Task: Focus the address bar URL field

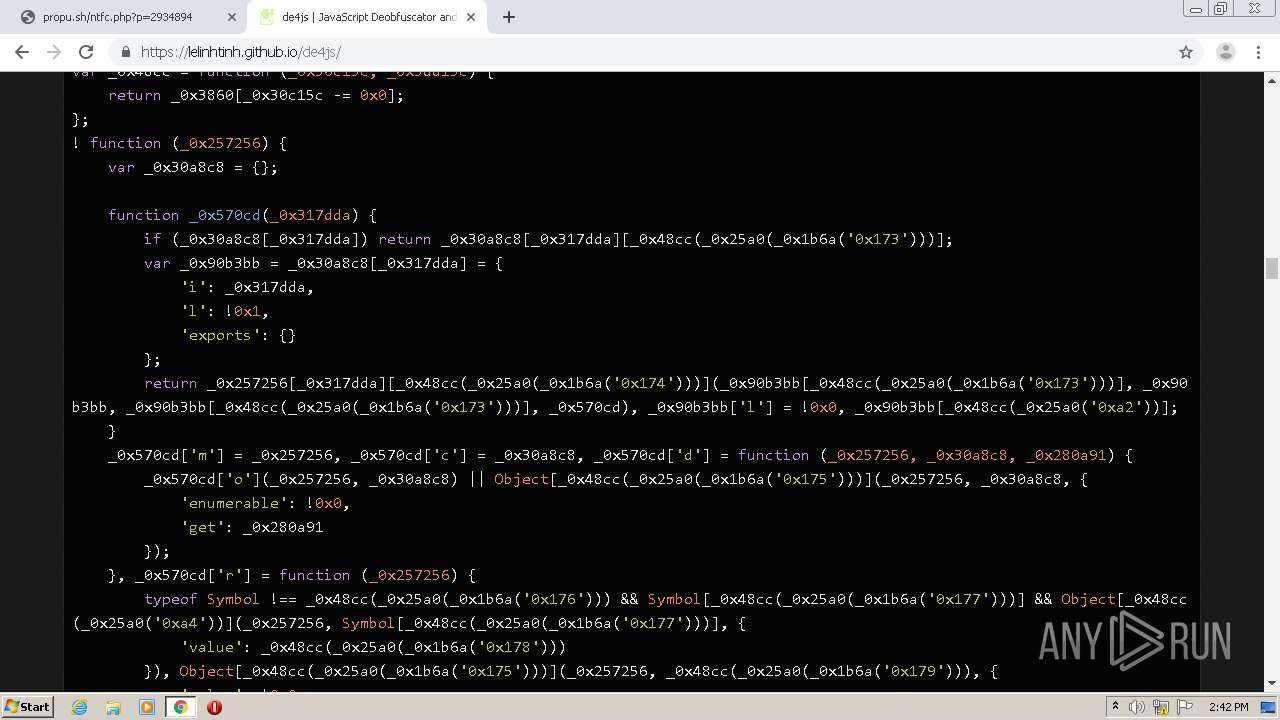Action: click(x=640, y=52)
